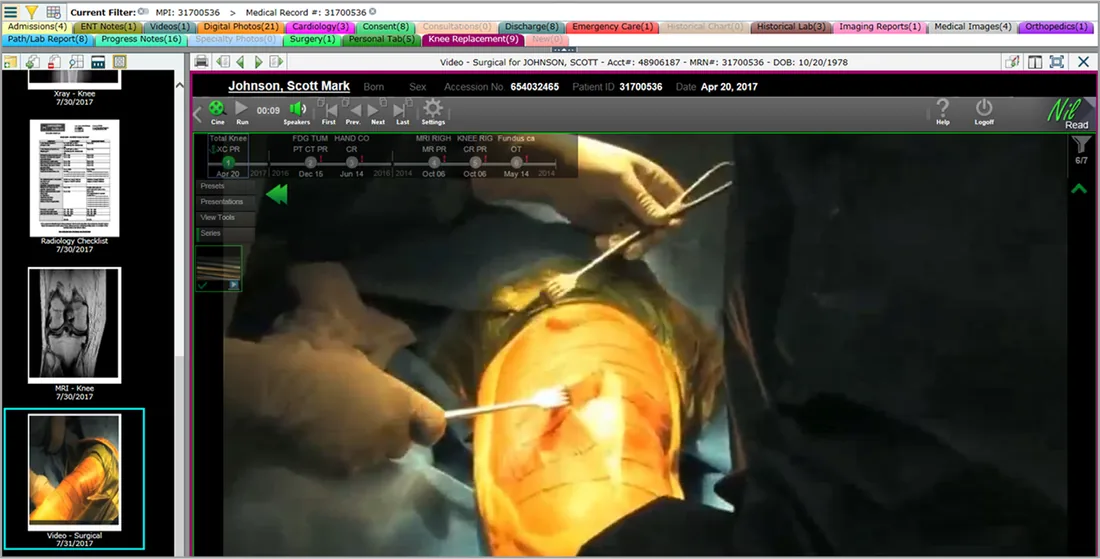1100x559 pixels.
Task: Click Logoff power icon
Action: [x=984, y=112]
